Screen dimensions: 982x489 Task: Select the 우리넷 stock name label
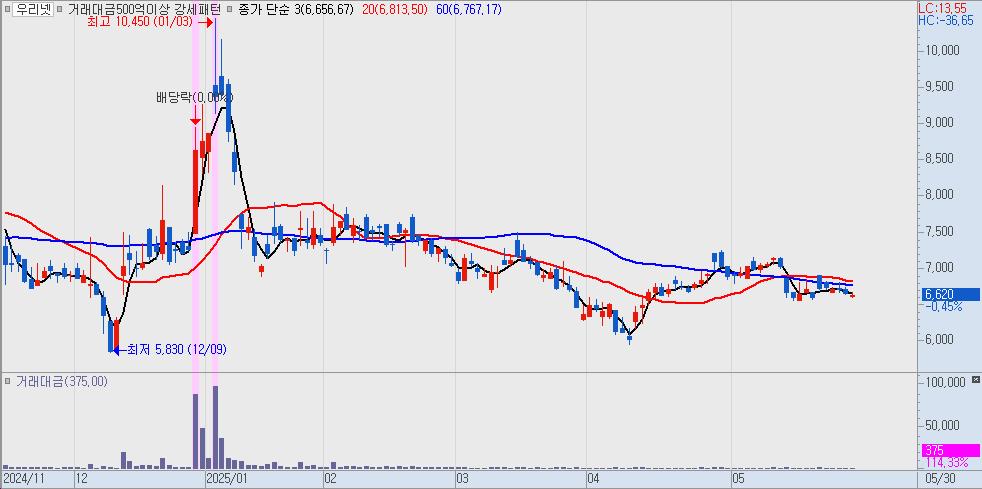[x=33, y=9]
